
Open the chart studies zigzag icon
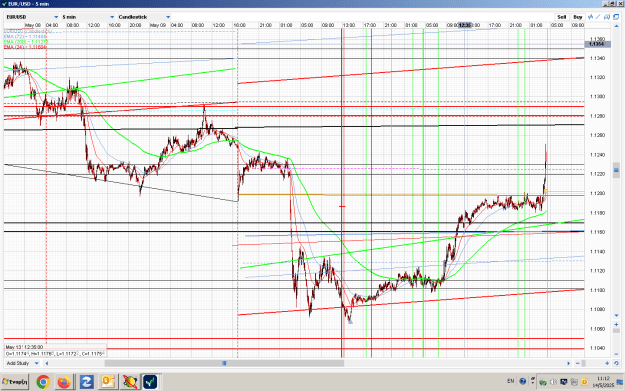(x=591, y=17)
